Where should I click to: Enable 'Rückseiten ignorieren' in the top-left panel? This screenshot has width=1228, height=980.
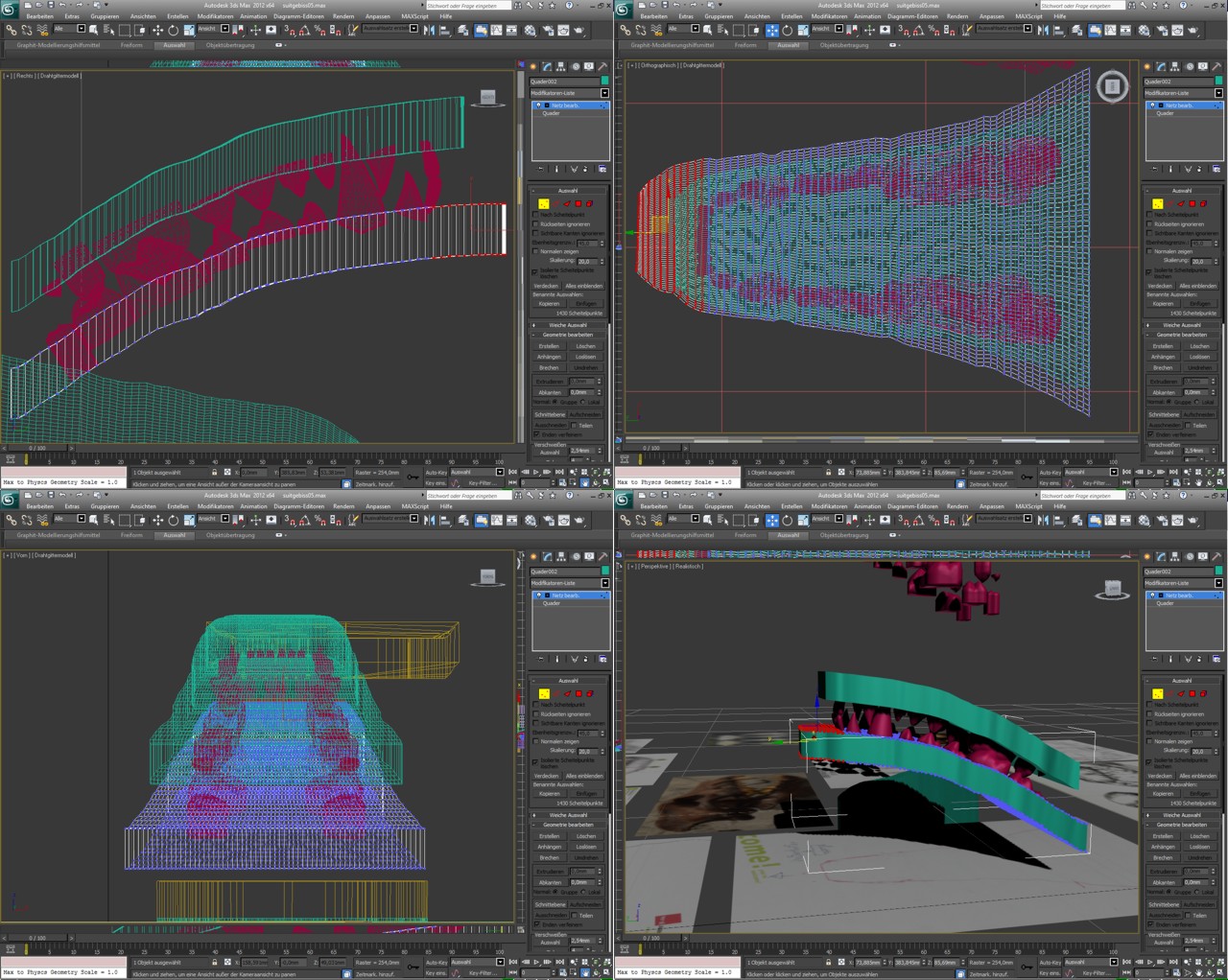tap(535, 224)
